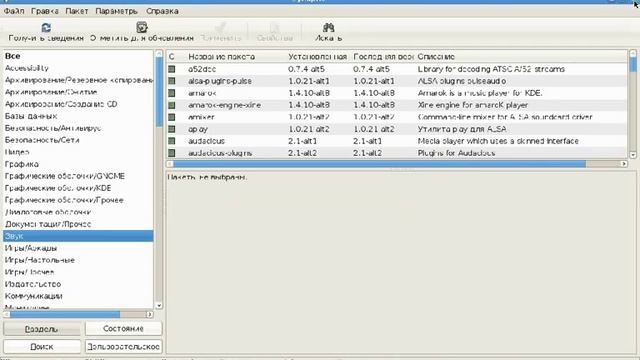The image size is (640, 360).
Task: Select Графические оболочки/Прочее category
Action: (78, 200)
